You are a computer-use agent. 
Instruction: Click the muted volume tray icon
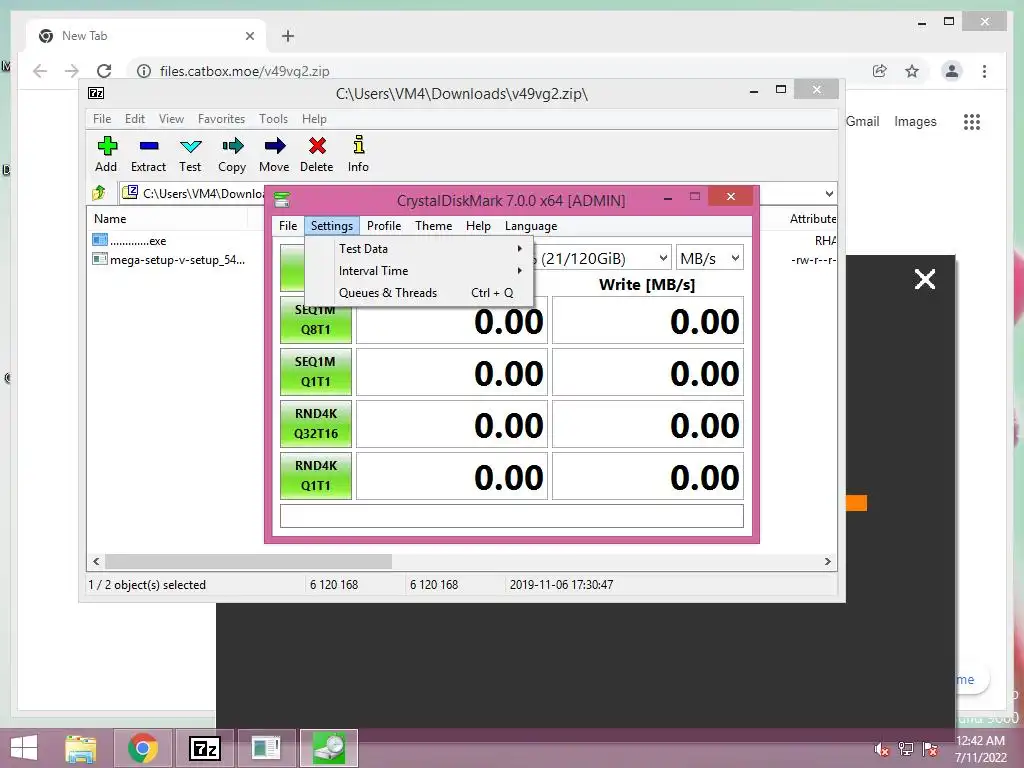(882, 748)
